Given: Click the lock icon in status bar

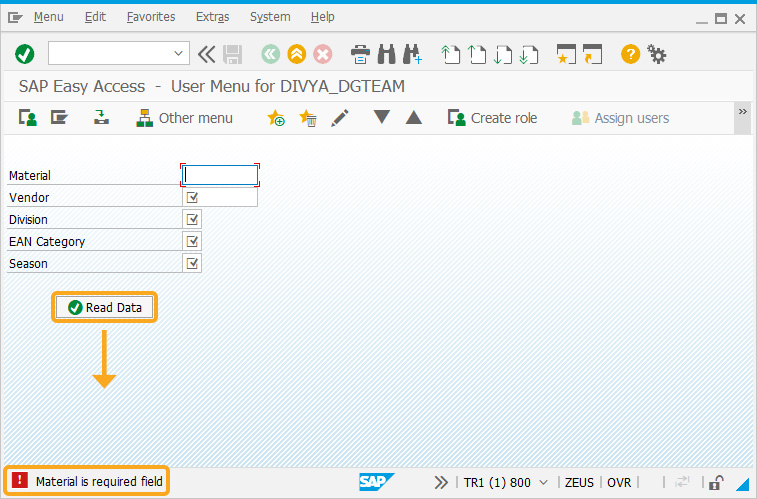Looking at the screenshot, I should [x=716, y=482].
